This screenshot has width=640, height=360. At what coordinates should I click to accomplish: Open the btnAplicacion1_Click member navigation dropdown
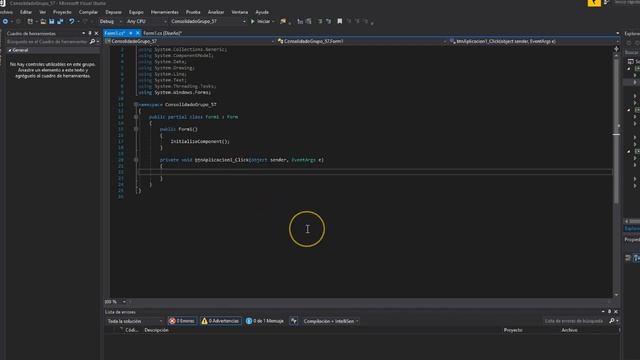(534, 41)
